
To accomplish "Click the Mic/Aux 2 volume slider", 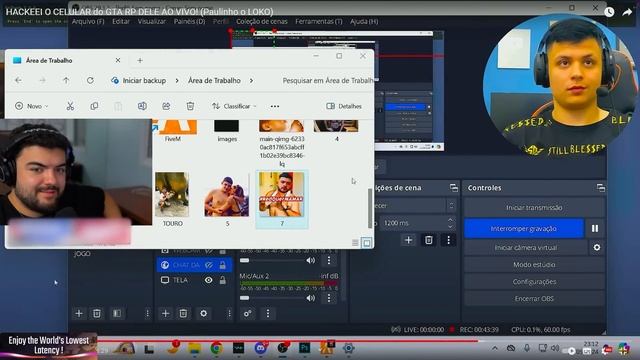I will click(x=271, y=298).
